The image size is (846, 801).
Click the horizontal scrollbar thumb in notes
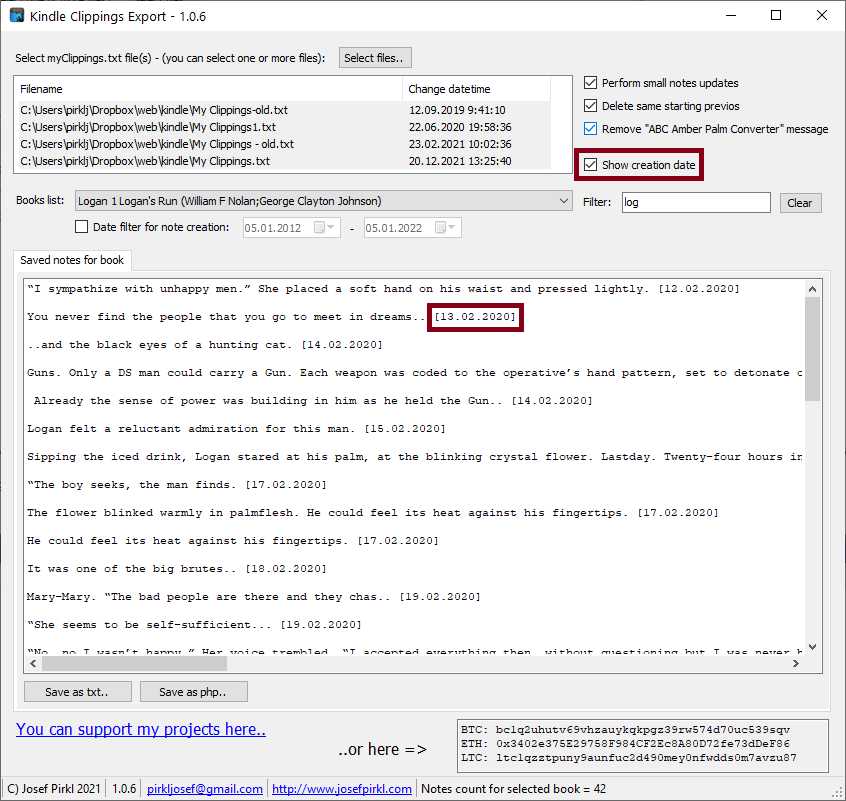(x=134, y=663)
